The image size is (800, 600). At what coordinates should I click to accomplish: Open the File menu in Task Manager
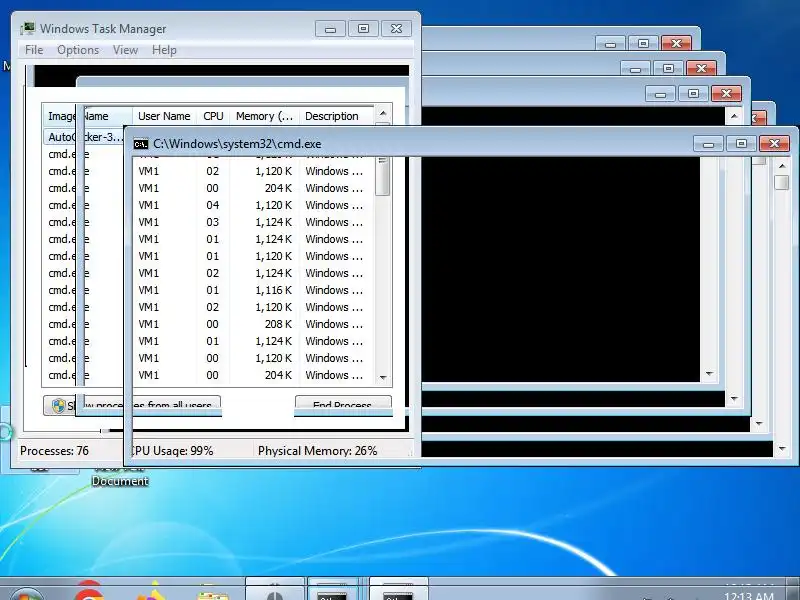click(x=34, y=50)
